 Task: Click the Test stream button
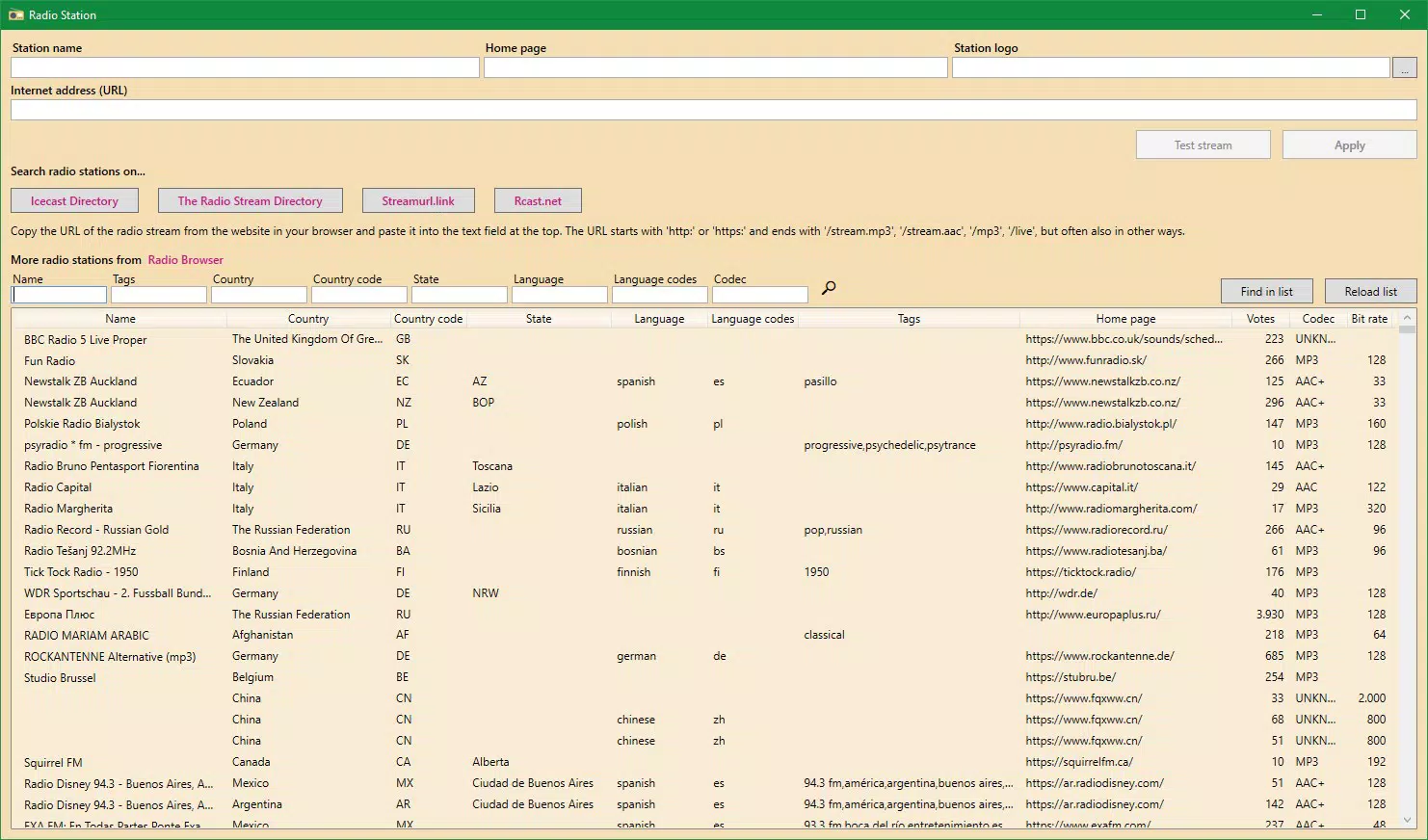(1203, 144)
